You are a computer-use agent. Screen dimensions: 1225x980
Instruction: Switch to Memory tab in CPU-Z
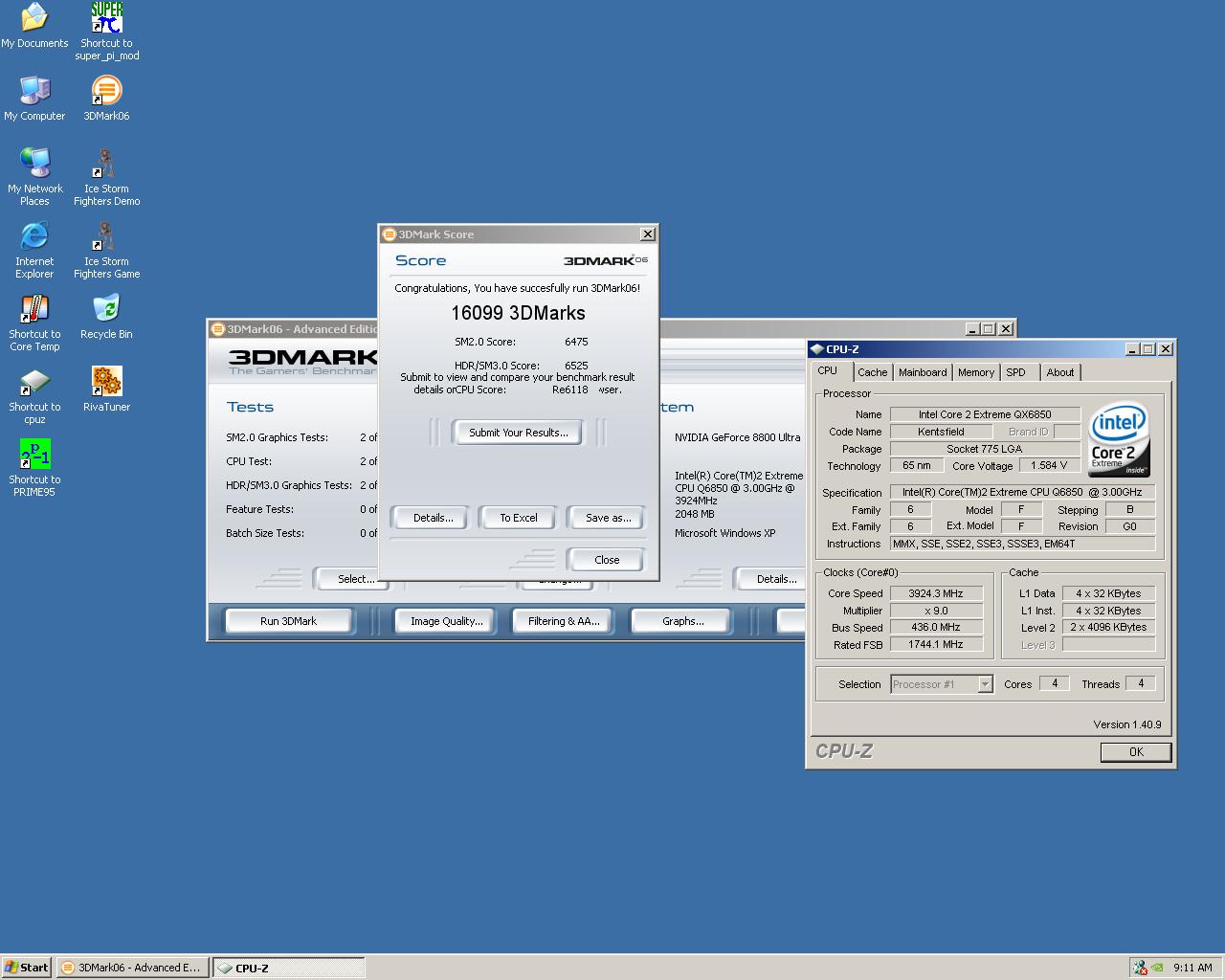coord(975,372)
